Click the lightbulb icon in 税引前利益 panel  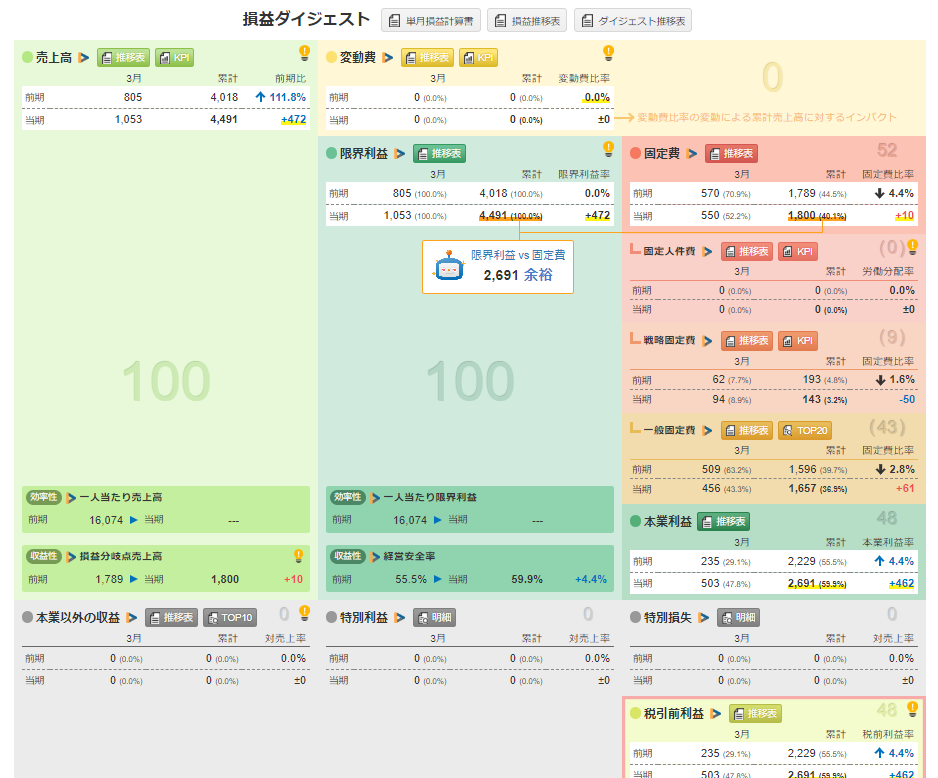click(912, 709)
